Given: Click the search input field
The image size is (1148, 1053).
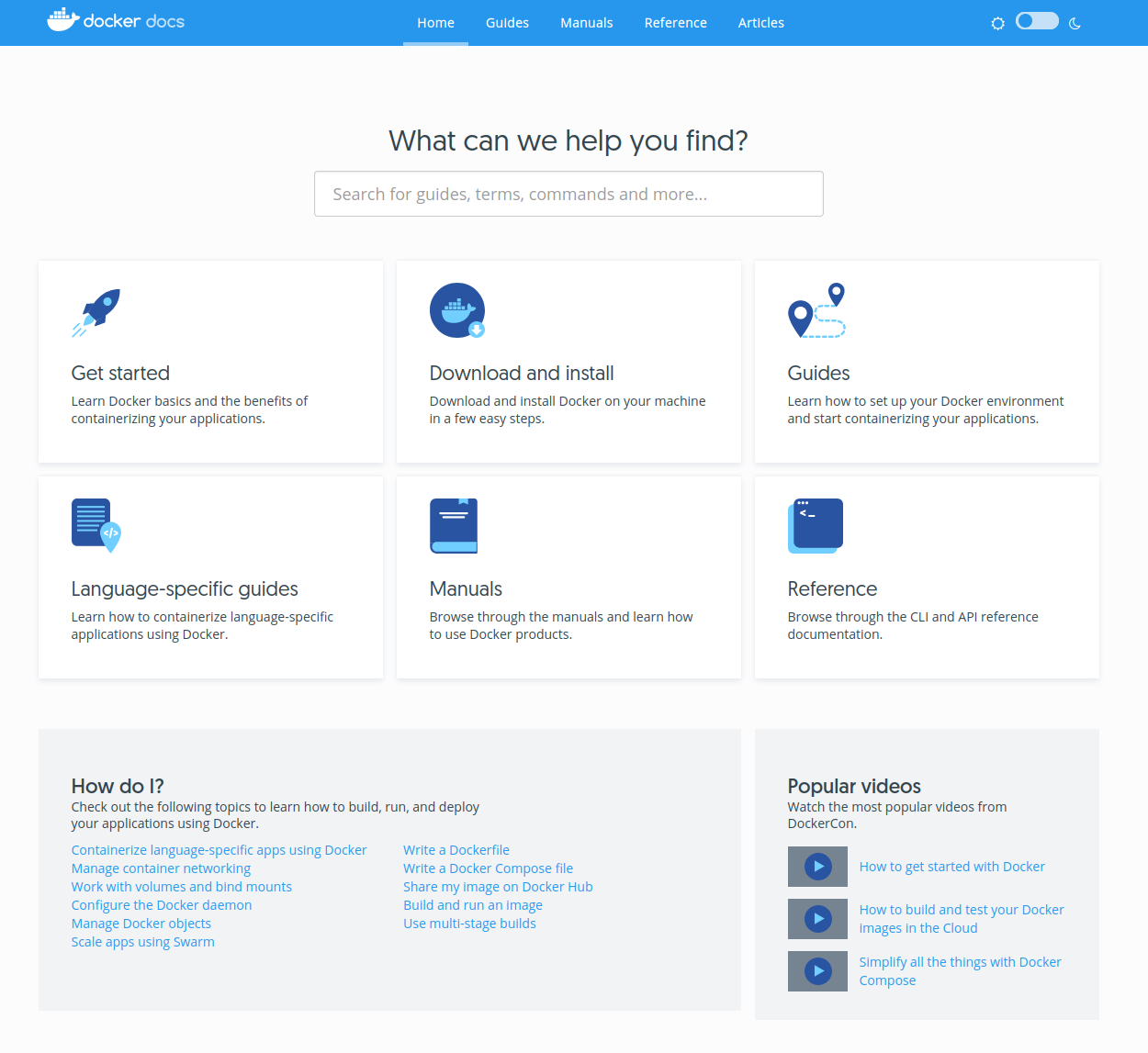Looking at the screenshot, I should (568, 194).
